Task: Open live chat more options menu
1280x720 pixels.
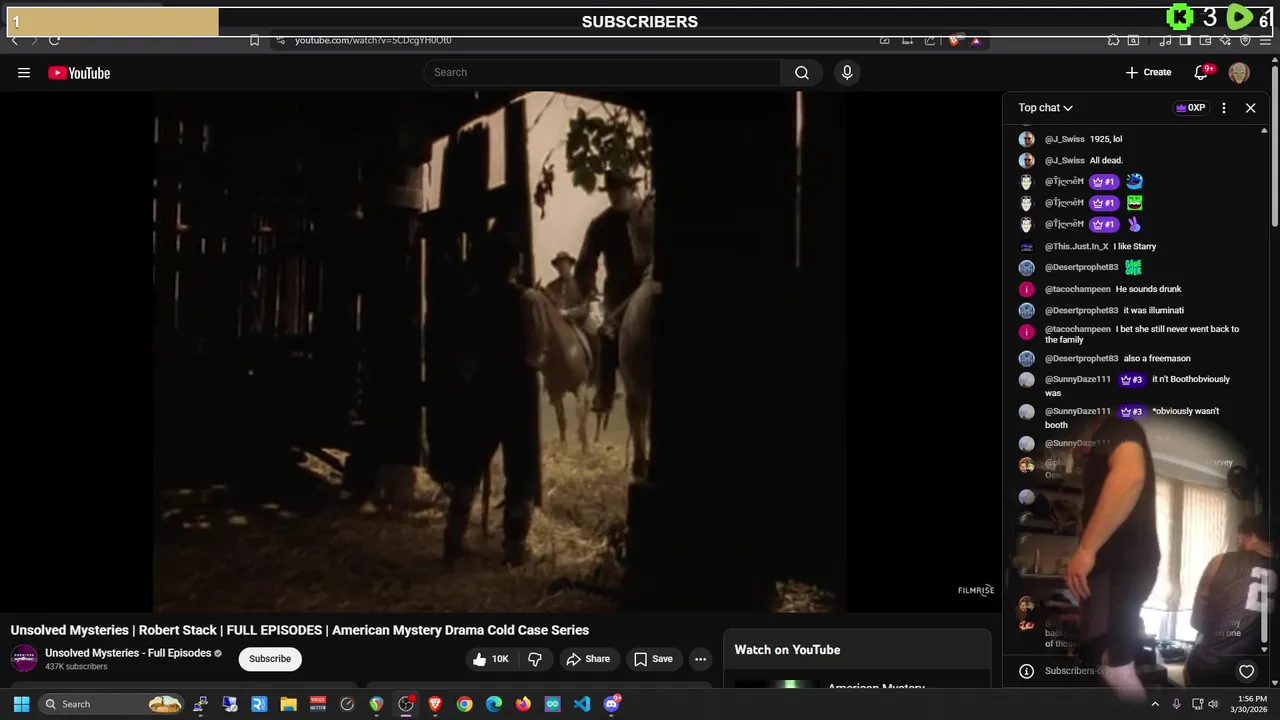Action: click(1224, 107)
